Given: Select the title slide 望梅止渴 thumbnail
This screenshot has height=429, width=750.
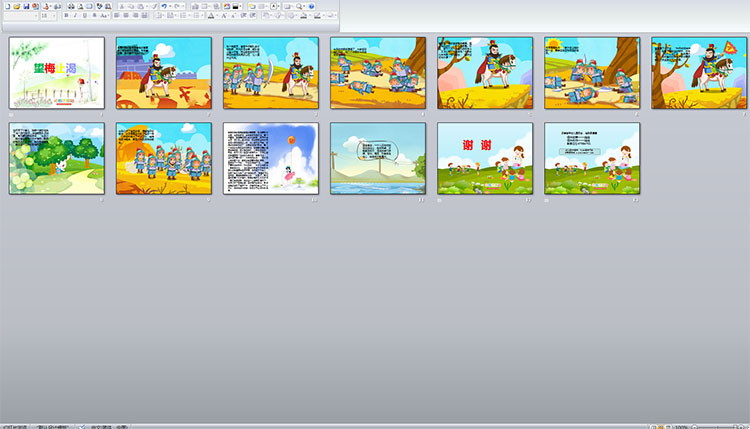Looking at the screenshot, I should [57, 73].
